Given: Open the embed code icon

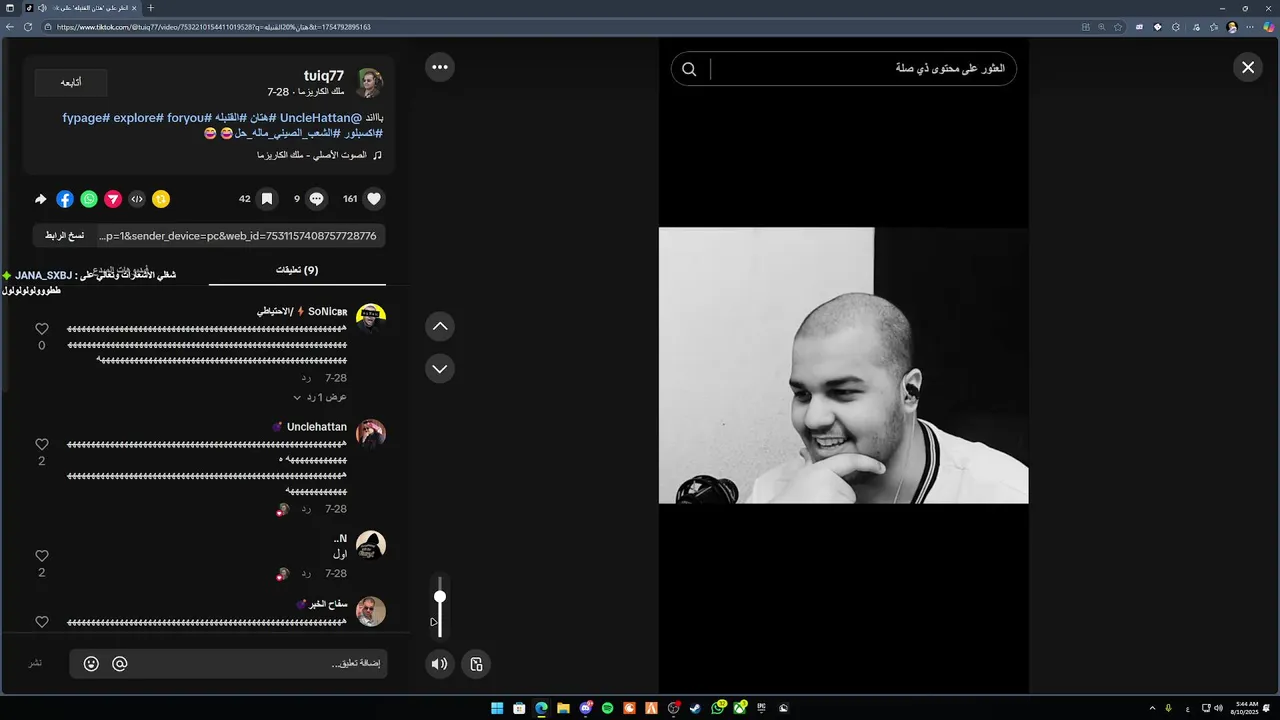Looking at the screenshot, I should (x=137, y=199).
